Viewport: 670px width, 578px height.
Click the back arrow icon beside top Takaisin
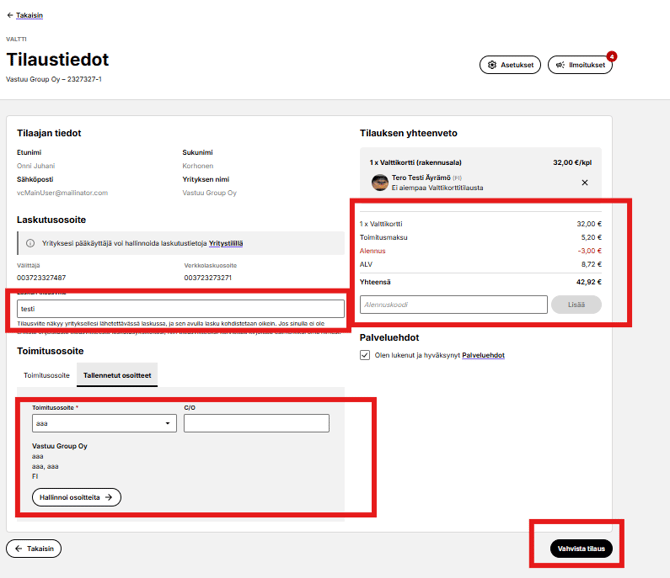coord(10,15)
